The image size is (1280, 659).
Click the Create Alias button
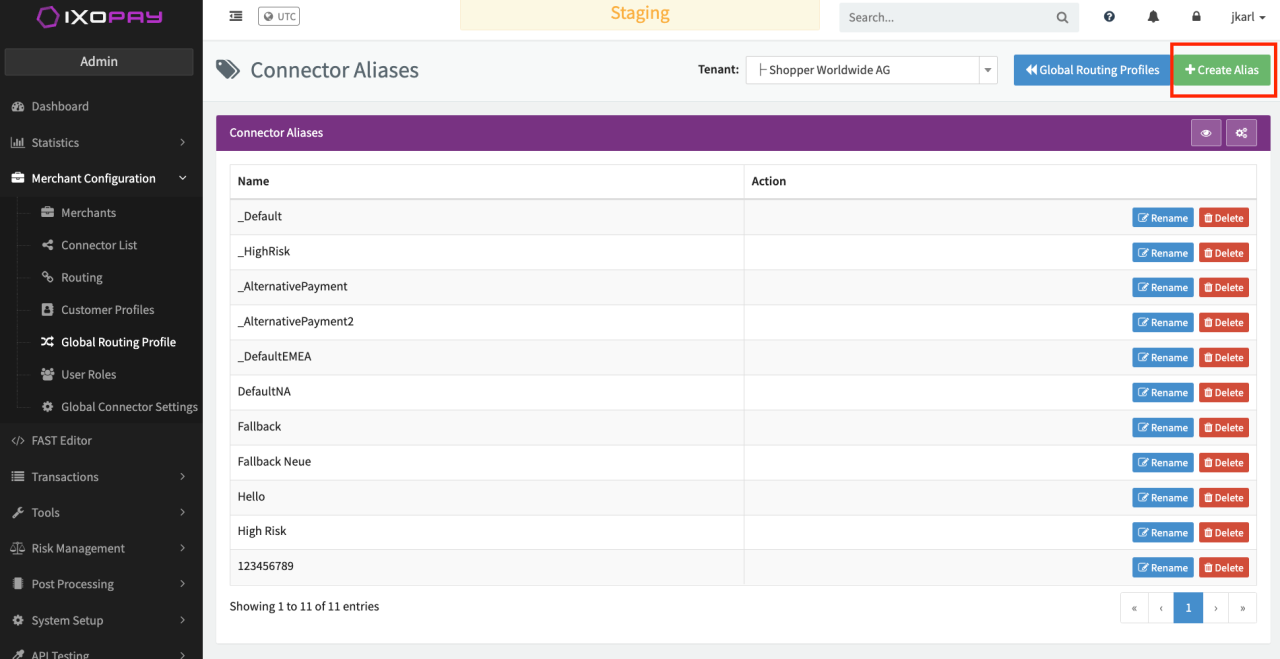point(1221,70)
